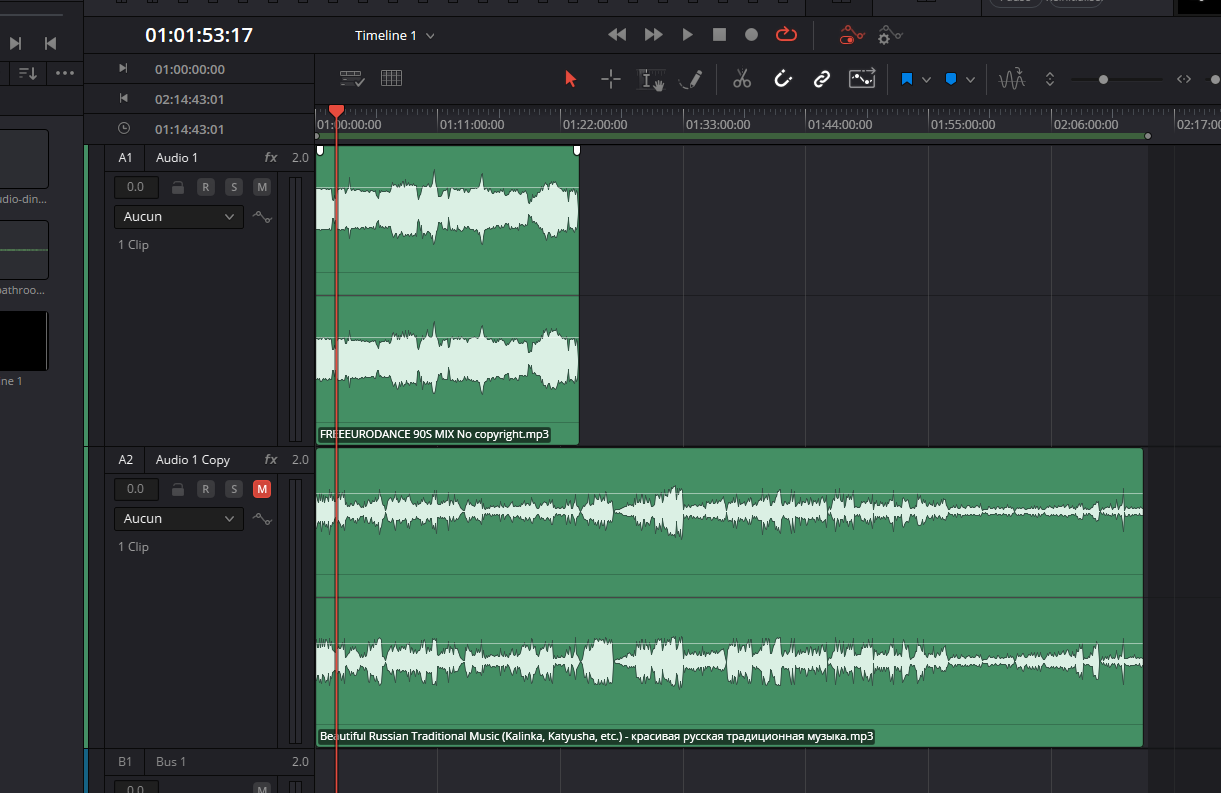Unmute the Audio 1 Copy track
This screenshot has height=793, width=1221.
tap(262, 489)
